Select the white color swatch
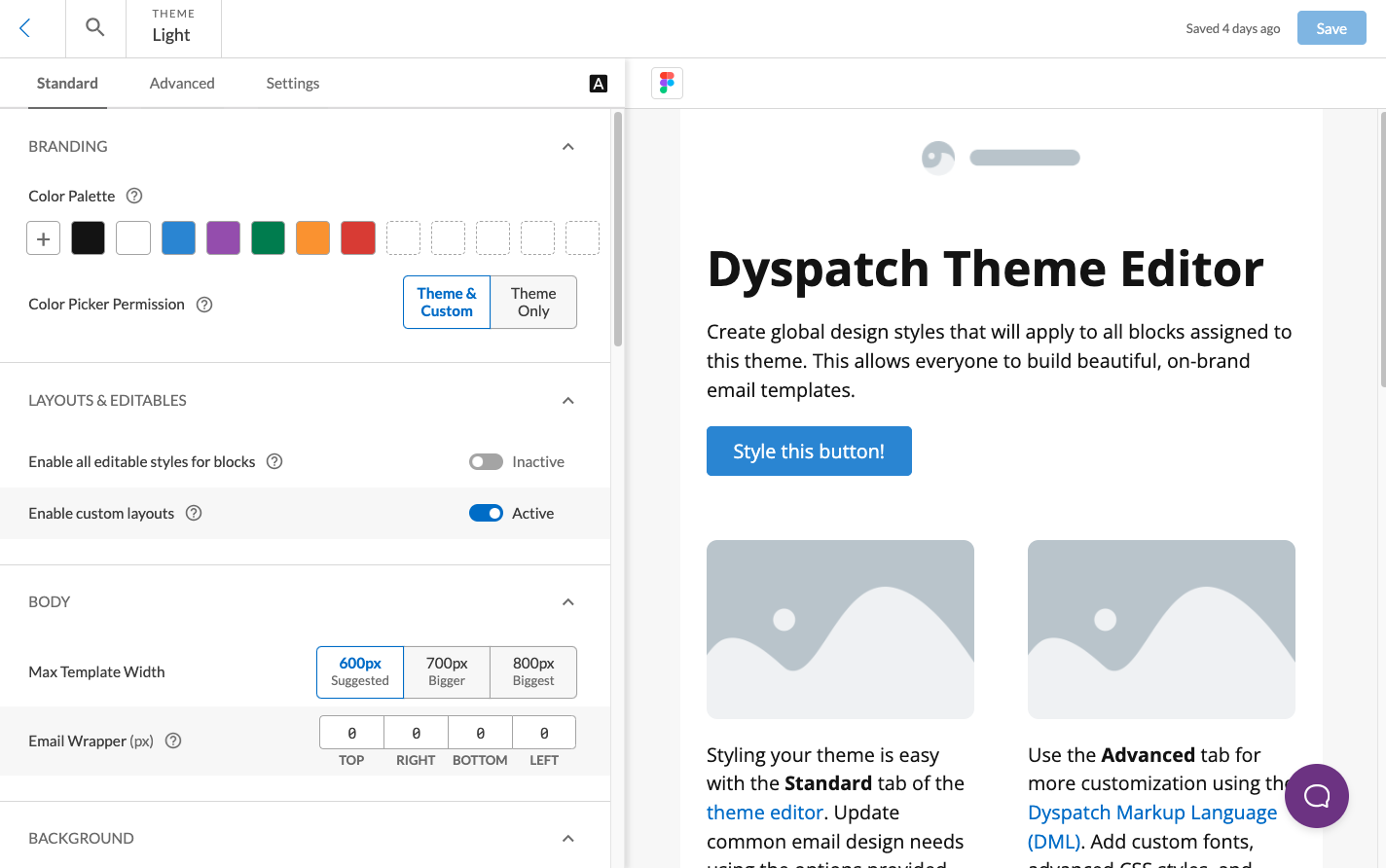Viewport: 1386px width, 868px height. click(x=133, y=238)
